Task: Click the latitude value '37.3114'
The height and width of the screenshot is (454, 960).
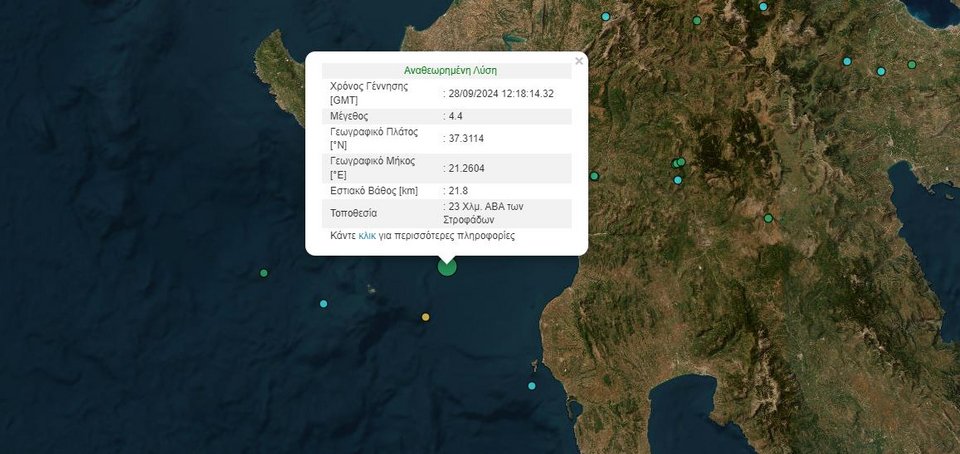Action: pos(466,139)
